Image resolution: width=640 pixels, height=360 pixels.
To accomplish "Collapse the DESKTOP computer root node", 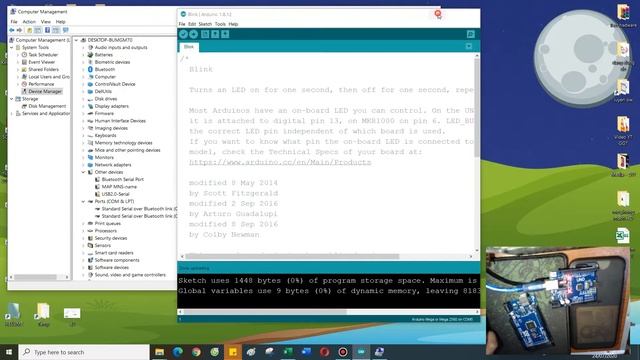I will click(x=76, y=40).
